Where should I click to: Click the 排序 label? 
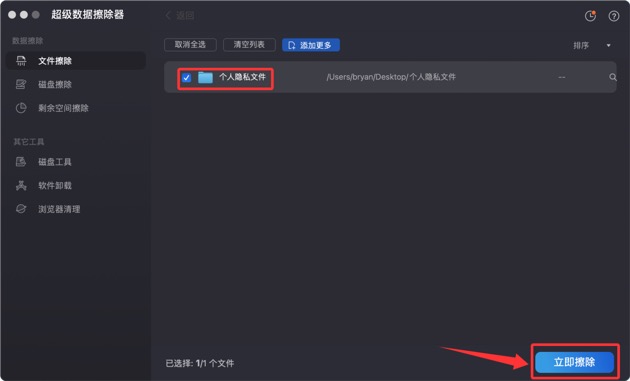581,45
